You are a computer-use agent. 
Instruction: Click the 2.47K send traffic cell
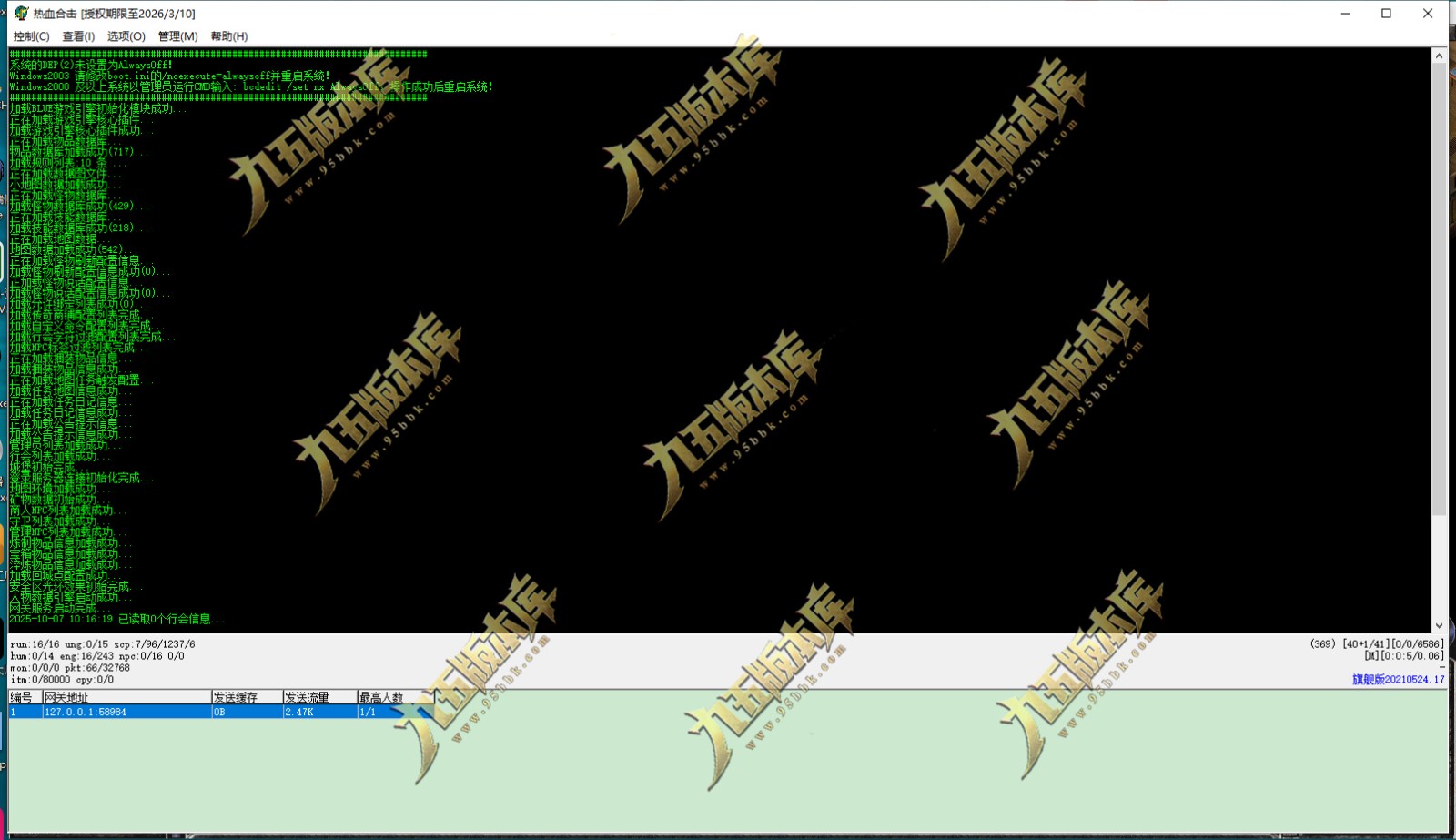(319, 712)
